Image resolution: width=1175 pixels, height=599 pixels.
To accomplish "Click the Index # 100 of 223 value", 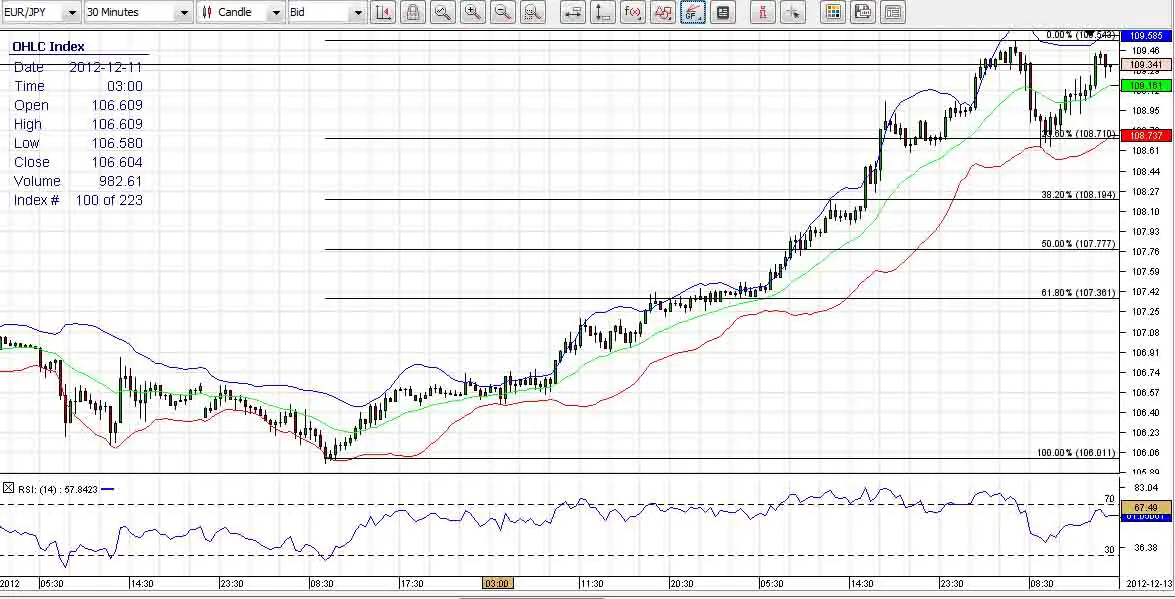I will pos(109,200).
